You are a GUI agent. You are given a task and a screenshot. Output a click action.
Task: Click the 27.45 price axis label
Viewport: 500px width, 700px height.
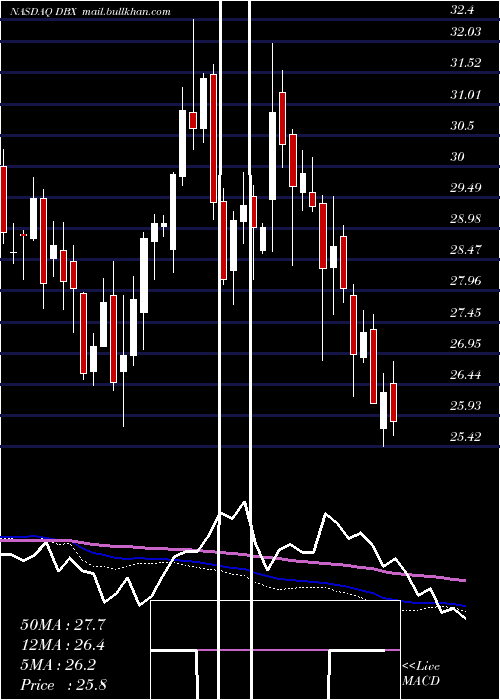point(466,312)
